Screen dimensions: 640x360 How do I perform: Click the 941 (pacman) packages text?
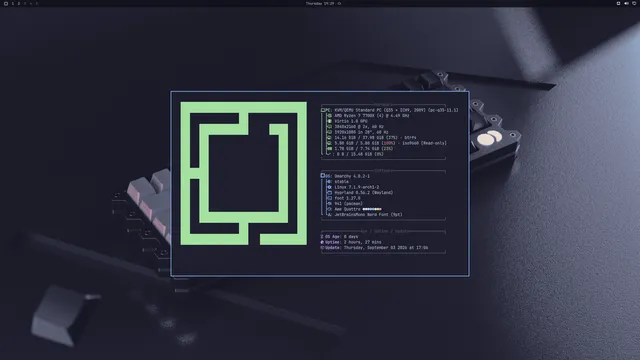coord(348,204)
